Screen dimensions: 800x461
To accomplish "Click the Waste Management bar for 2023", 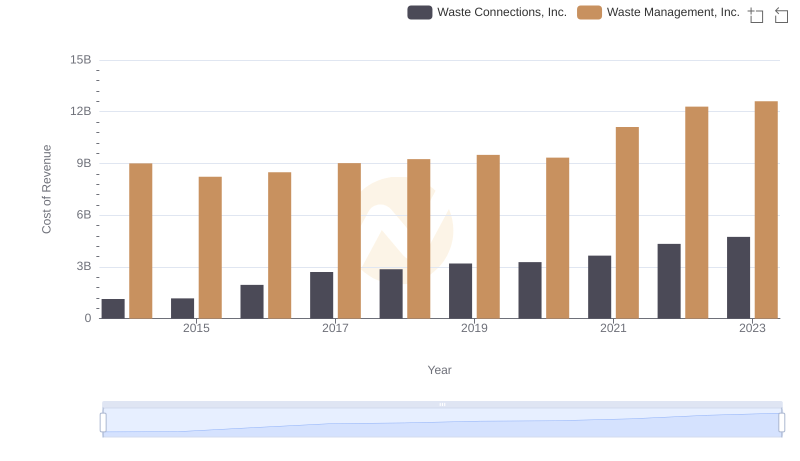I will (x=766, y=210).
